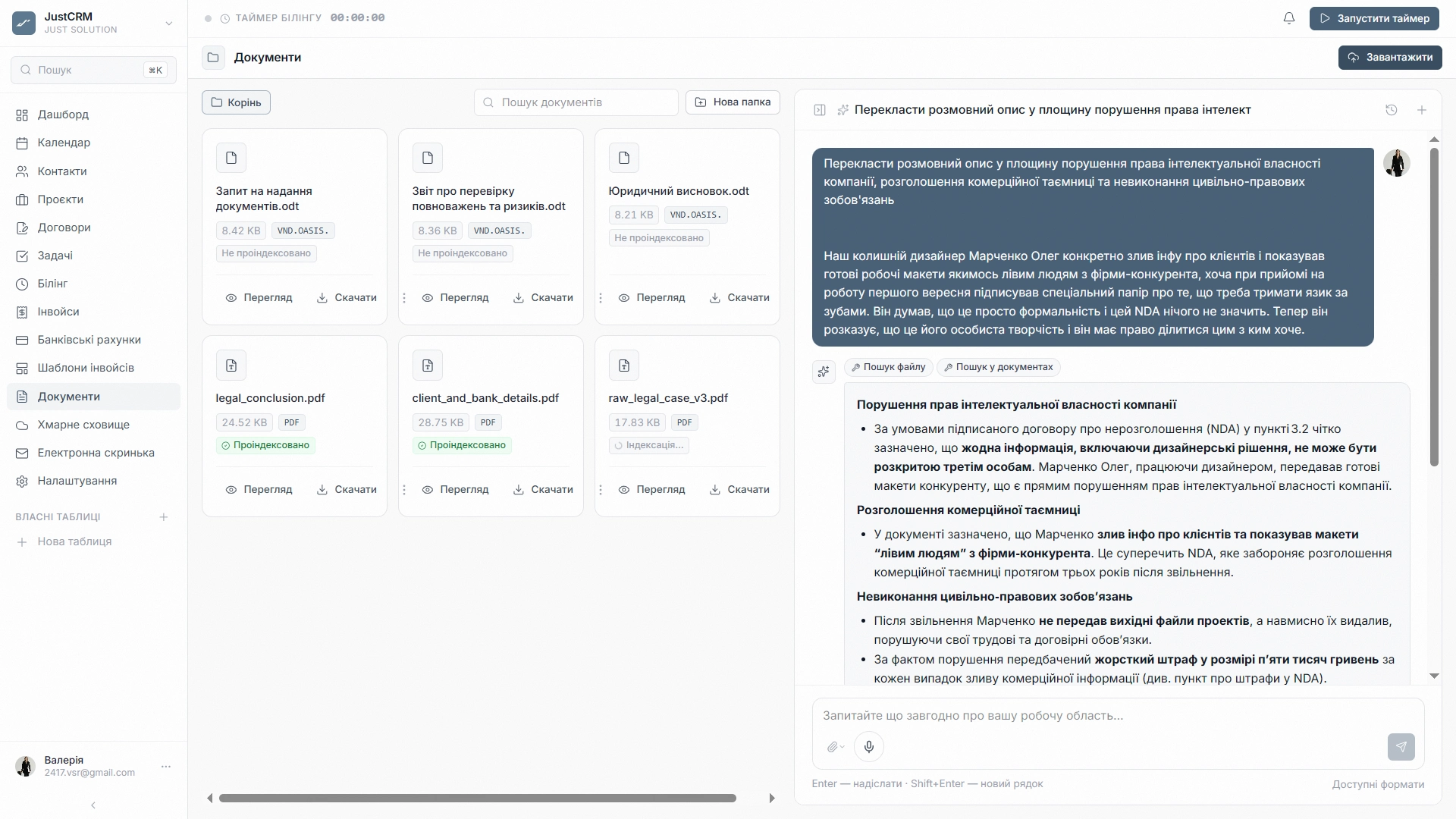Viewport: 1456px width, 819px height.
Task: Open chat history clock icon
Action: pos(1392,110)
